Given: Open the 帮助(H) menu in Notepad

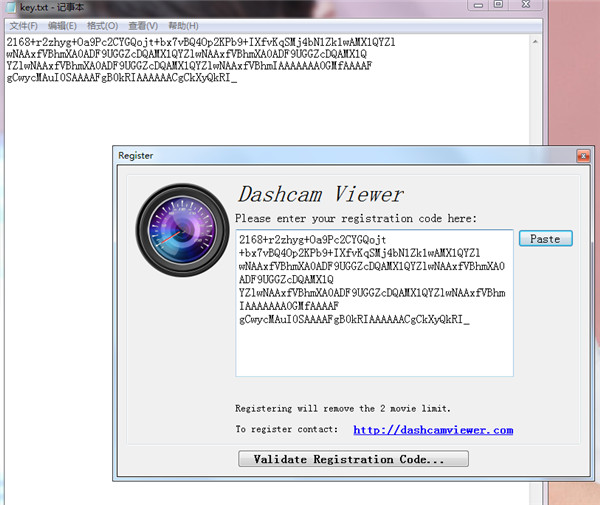Looking at the screenshot, I should (x=183, y=26).
